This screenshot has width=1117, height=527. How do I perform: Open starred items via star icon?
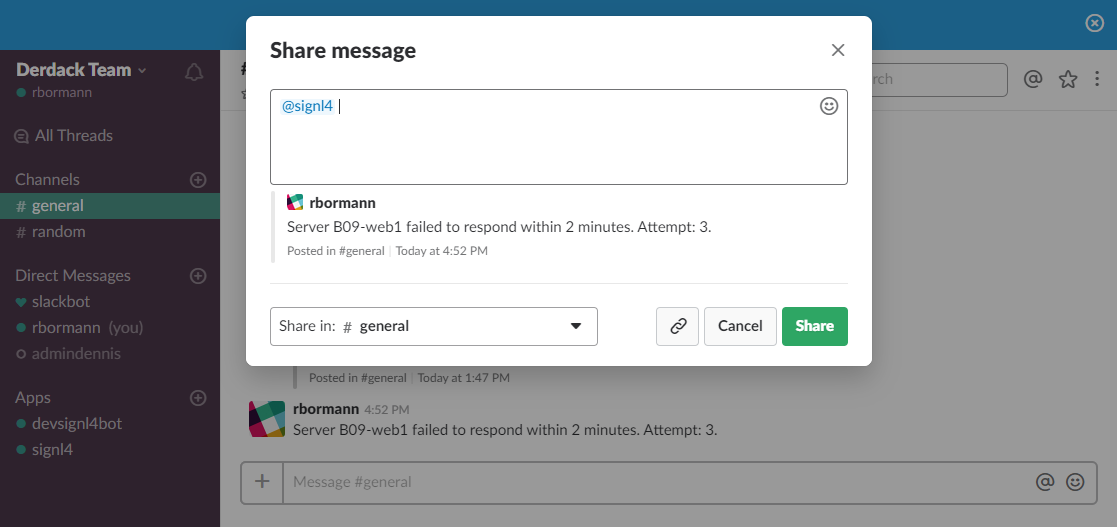pyautogui.click(x=1068, y=79)
